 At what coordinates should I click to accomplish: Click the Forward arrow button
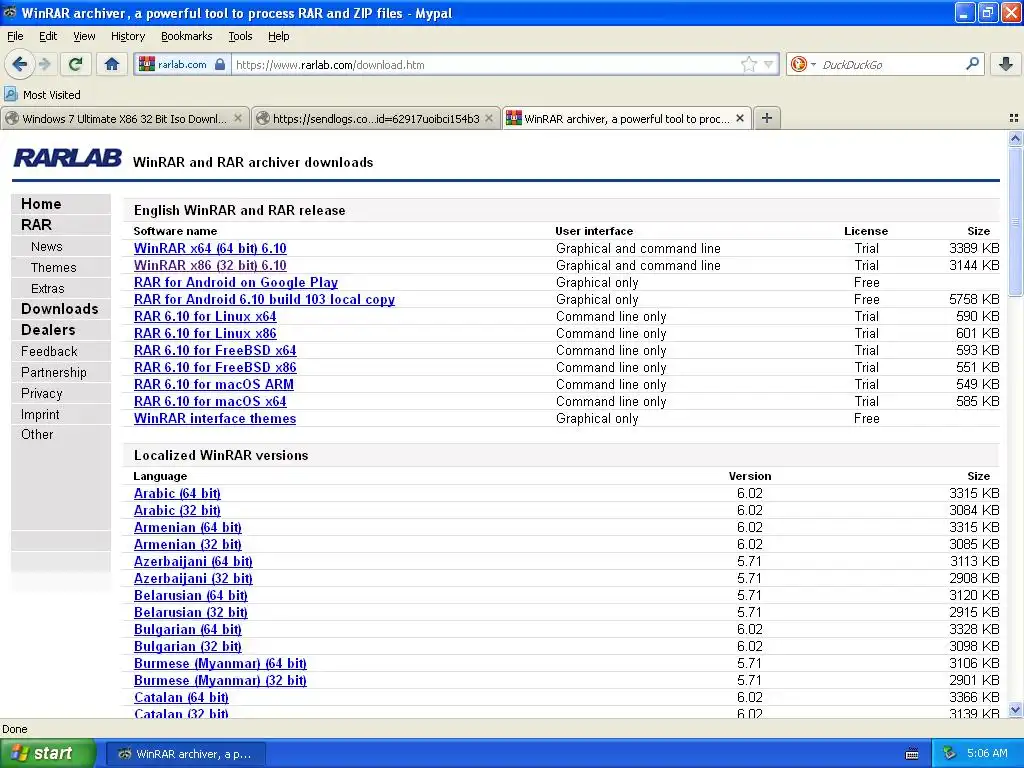pos(45,64)
